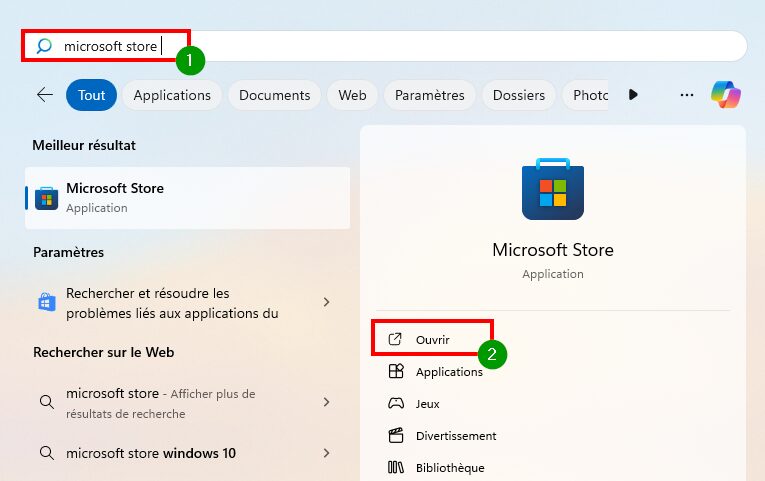Open 'Rechercher et résoudre les problèmes' setting
This screenshot has width=765, height=481.
(x=187, y=303)
